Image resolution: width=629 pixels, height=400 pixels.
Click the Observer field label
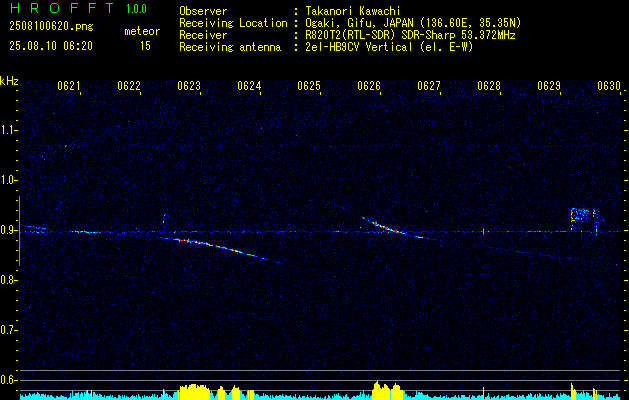point(203,11)
